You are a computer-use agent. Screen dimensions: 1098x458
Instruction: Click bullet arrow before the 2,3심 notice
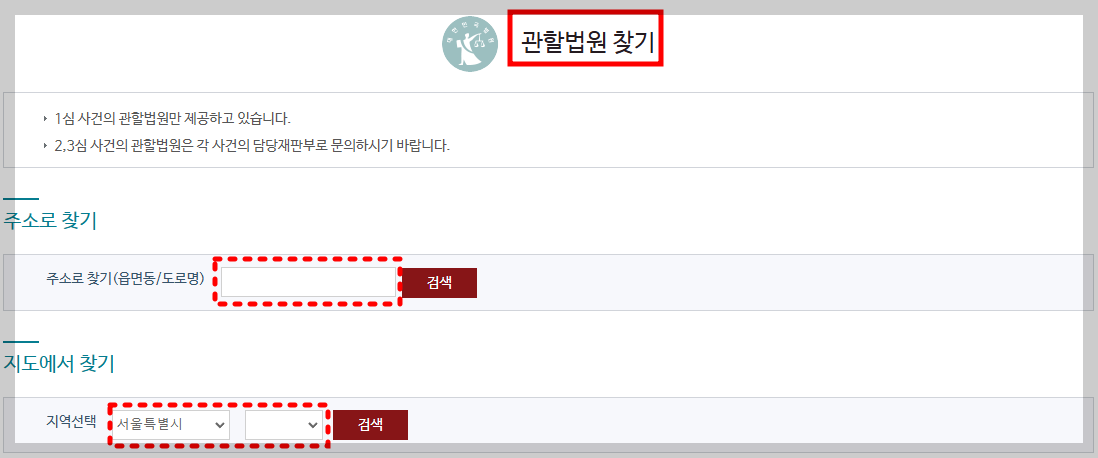click(46, 147)
